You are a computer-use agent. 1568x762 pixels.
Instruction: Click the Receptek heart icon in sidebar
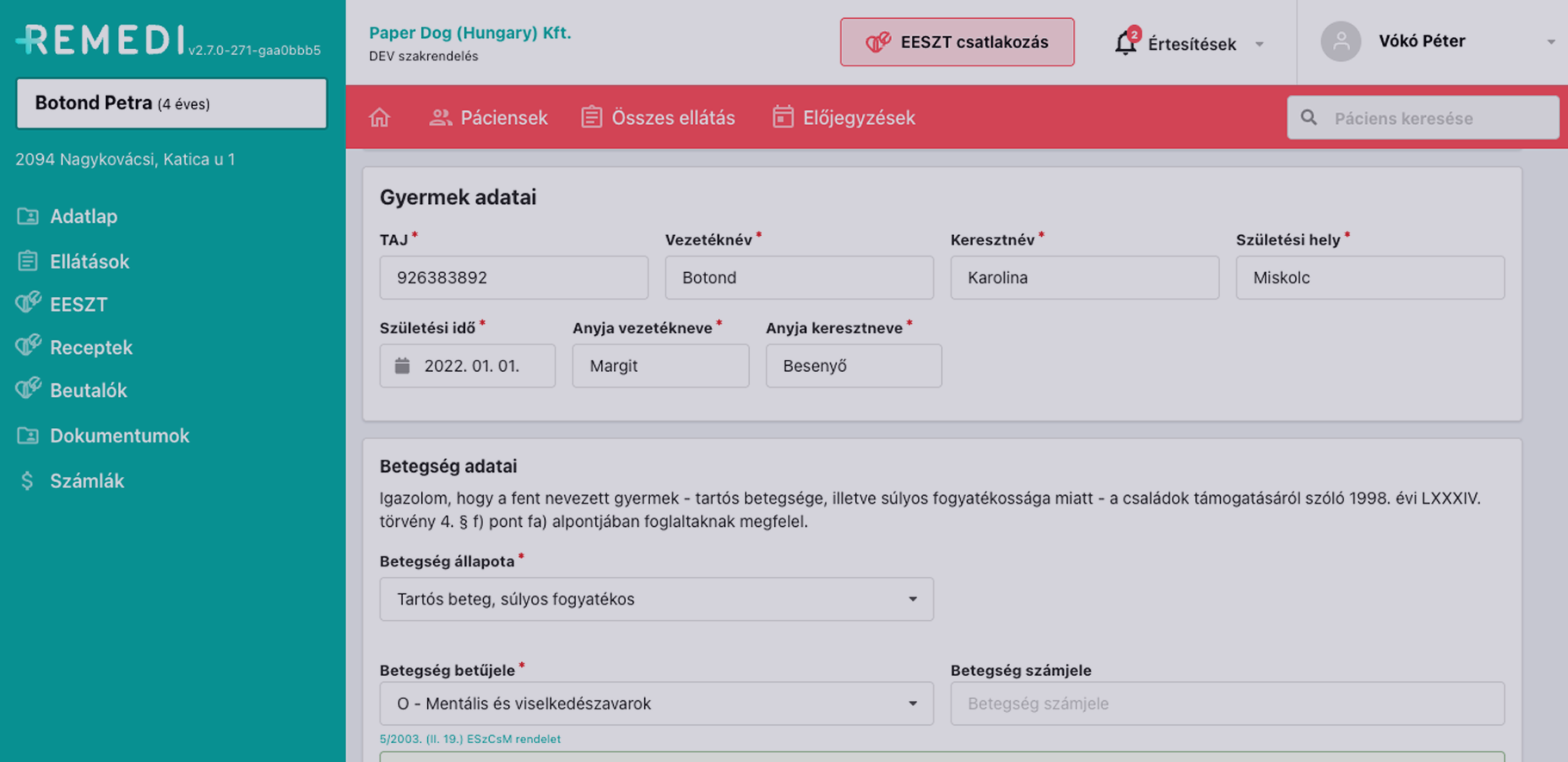click(28, 346)
